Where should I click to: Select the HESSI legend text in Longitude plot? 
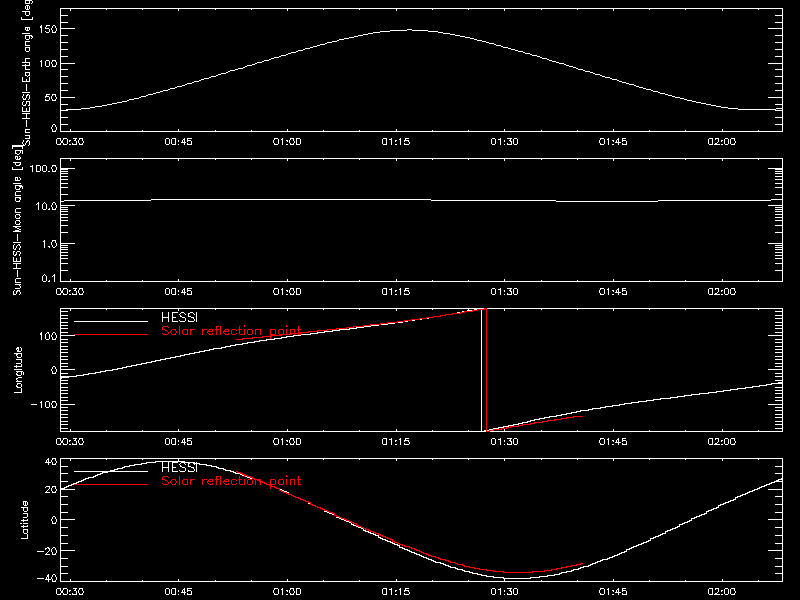tap(179, 317)
